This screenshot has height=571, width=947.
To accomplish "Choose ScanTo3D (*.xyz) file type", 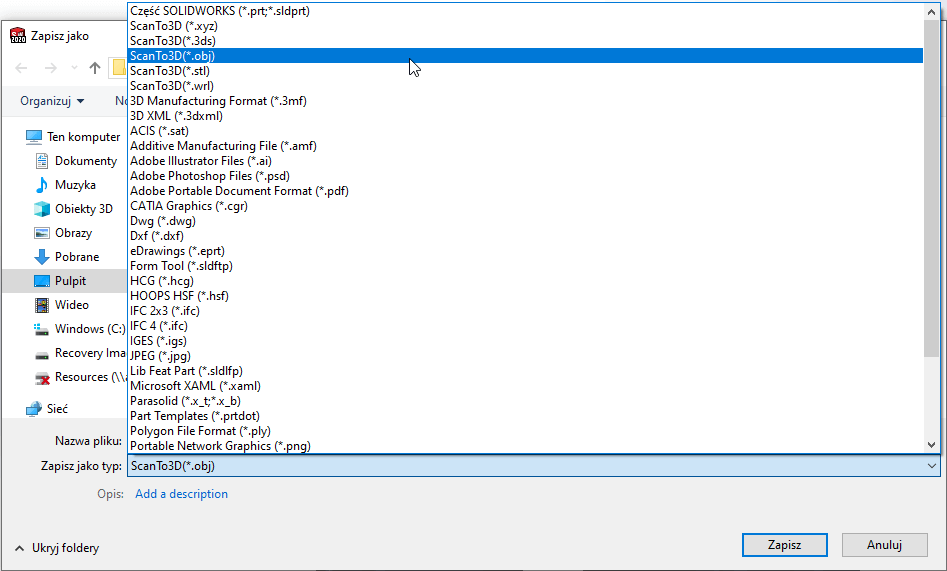I will [x=525, y=26].
